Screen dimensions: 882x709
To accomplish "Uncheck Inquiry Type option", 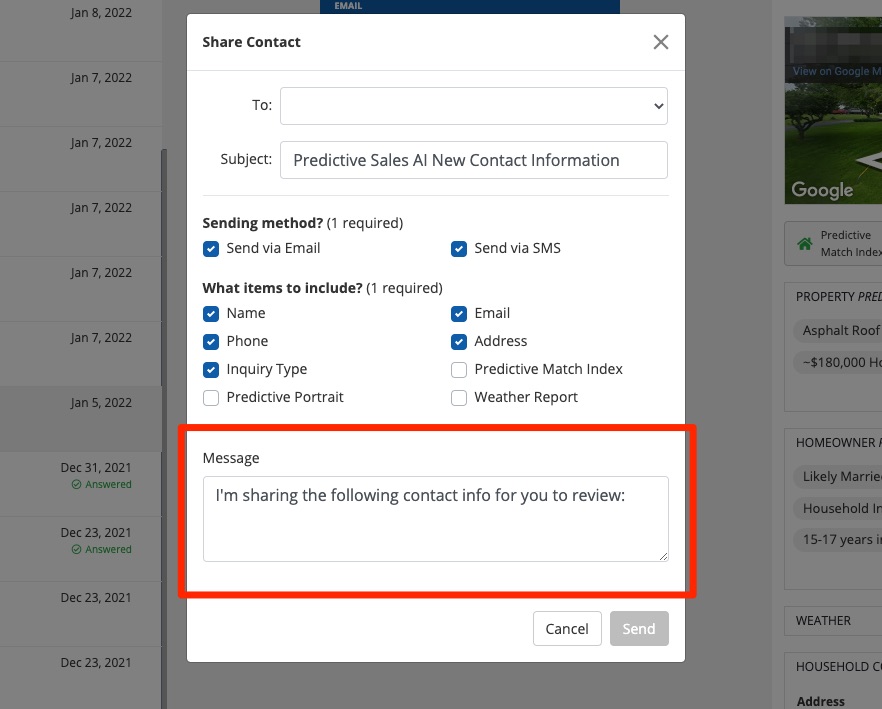I will [x=211, y=370].
